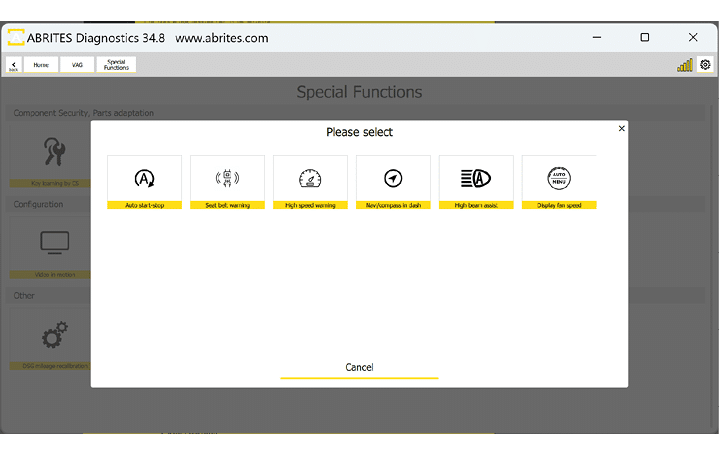Image resolution: width=719 pixels, height=455 pixels.
Task: Close the Please select dialog with X
Action: click(622, 128)
